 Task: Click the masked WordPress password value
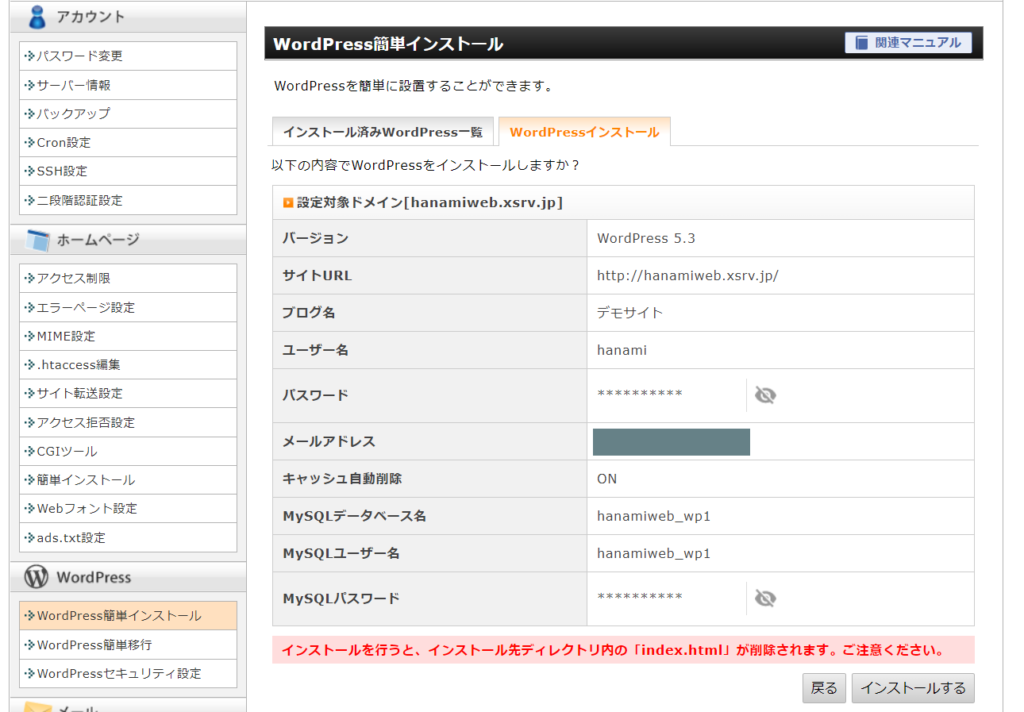point(639,394)
